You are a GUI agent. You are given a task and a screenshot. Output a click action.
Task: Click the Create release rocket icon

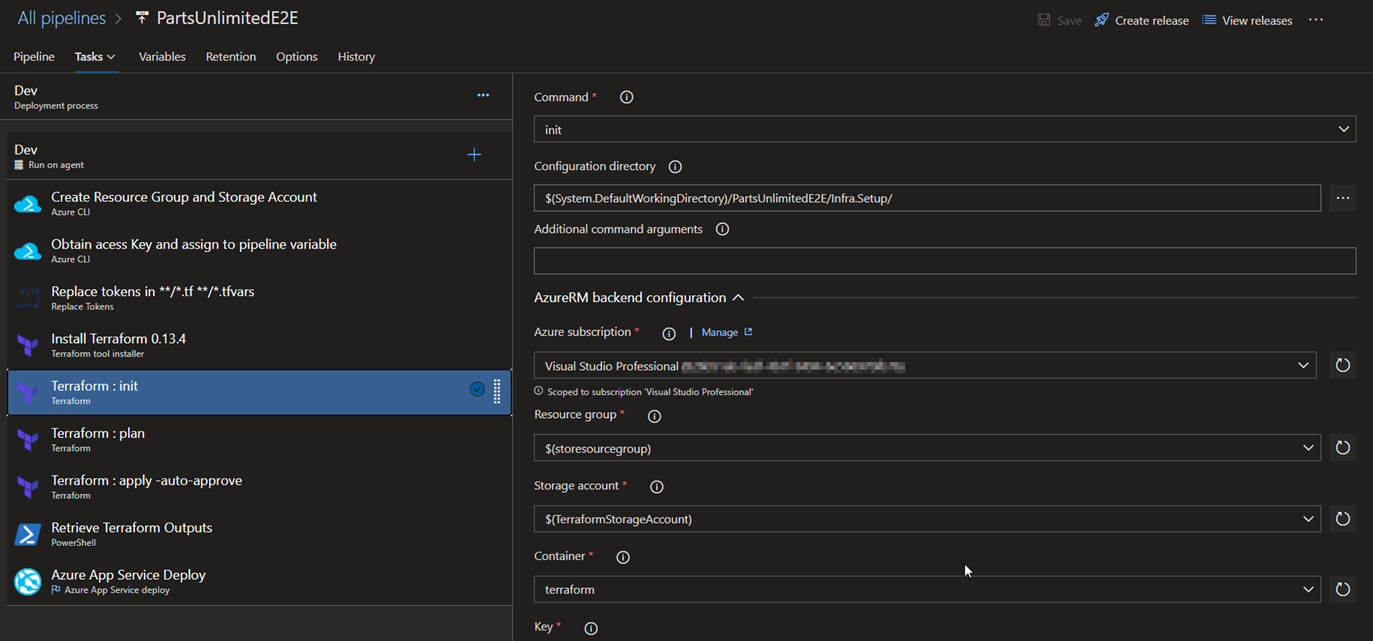(x=1102, y=20)
